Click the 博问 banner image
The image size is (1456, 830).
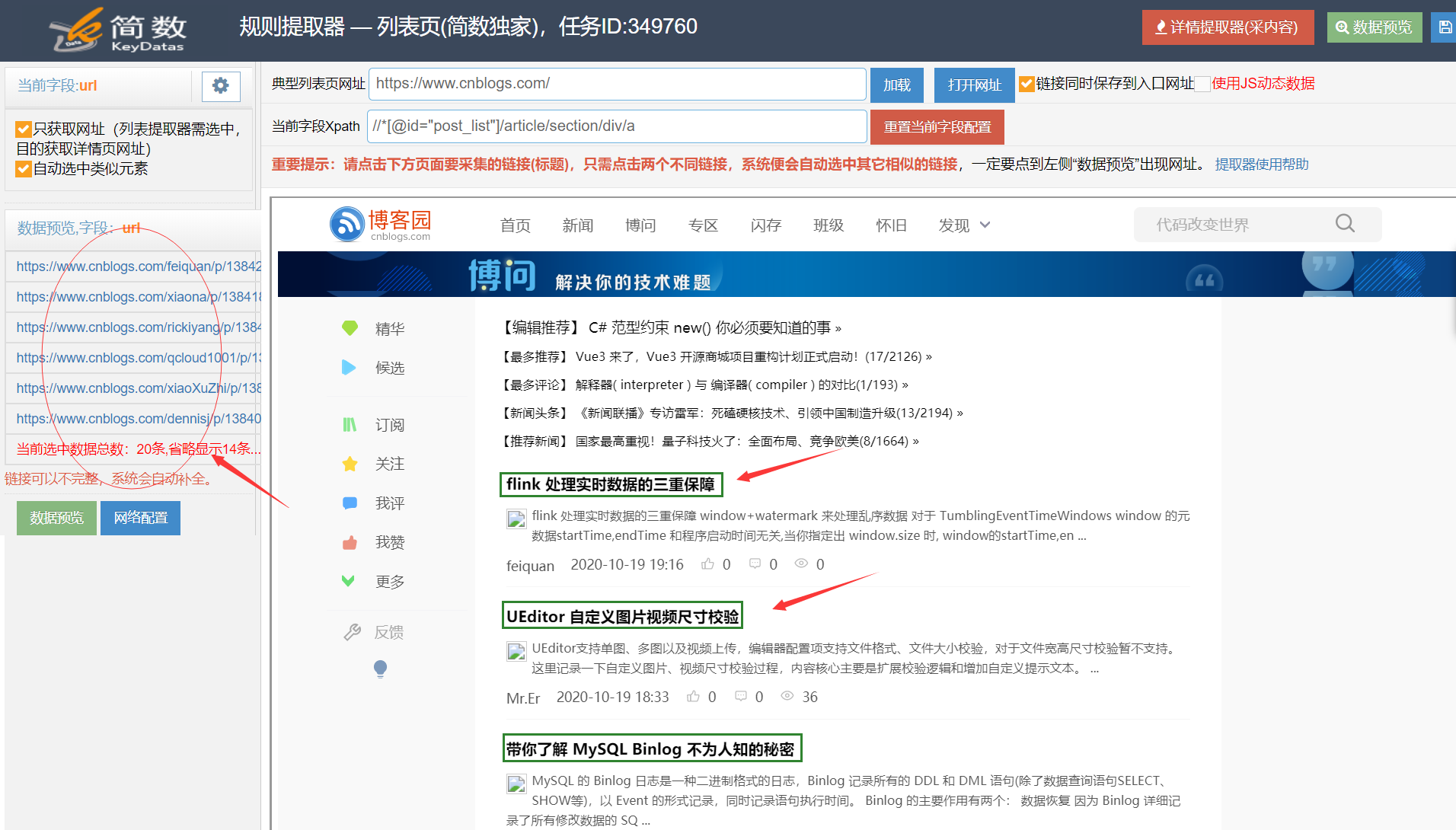(x=867, y=274)
